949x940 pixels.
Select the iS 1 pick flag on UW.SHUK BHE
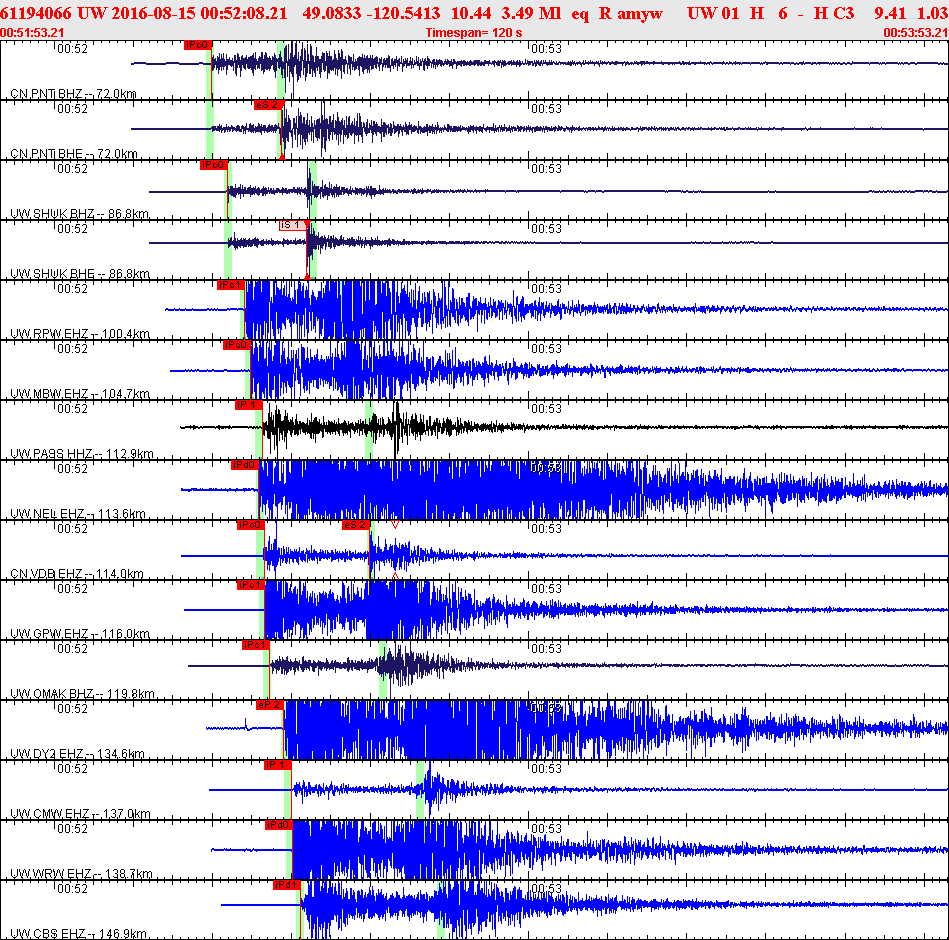(x=293, y=225)
